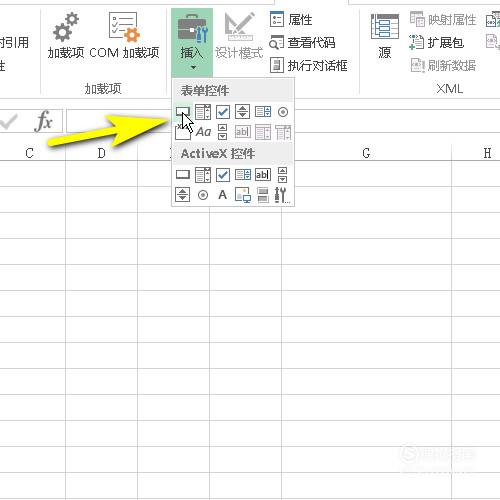Viewport: 500px width, 500px height.
Task: Open 扩展包 expansion packs
Action: pyautogui.click(x=436, y=43)
